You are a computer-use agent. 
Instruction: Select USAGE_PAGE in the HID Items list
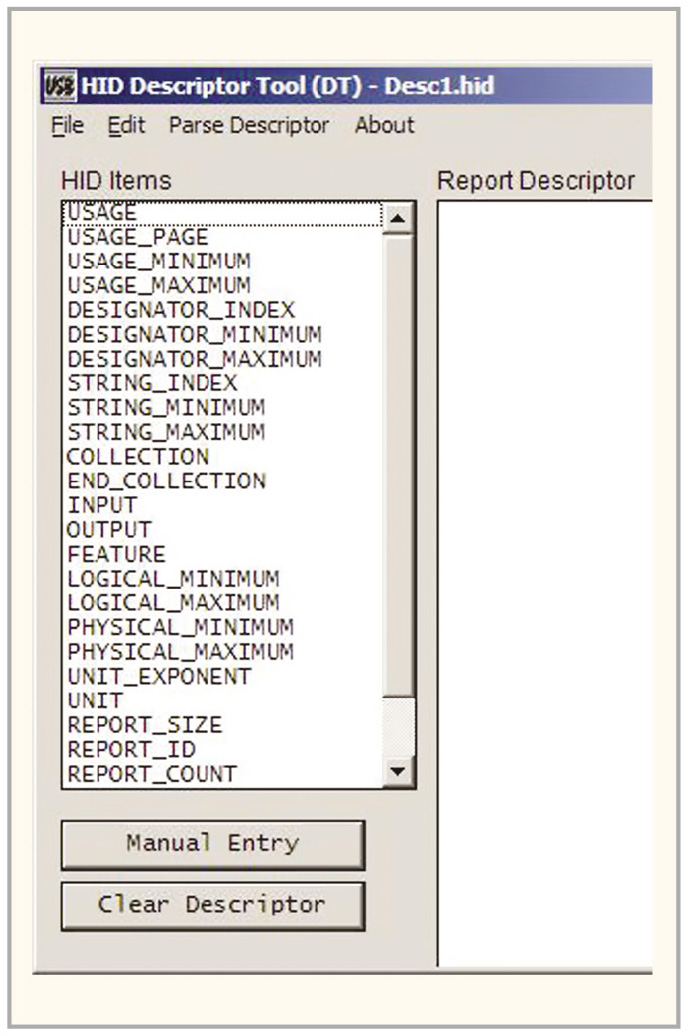[138, 237]
